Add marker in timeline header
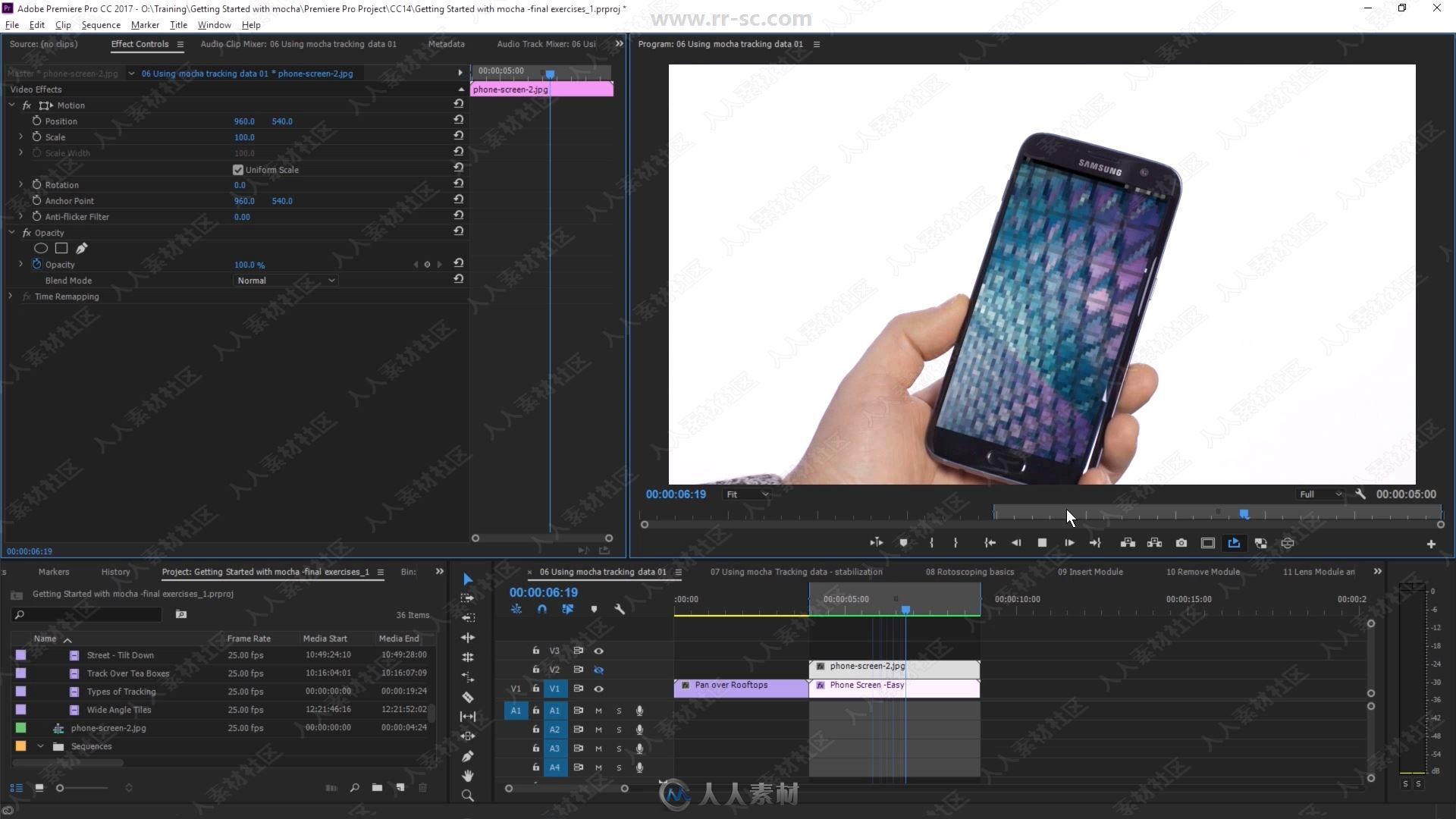This screenshot has height=819, width=1456. [594, 609]
